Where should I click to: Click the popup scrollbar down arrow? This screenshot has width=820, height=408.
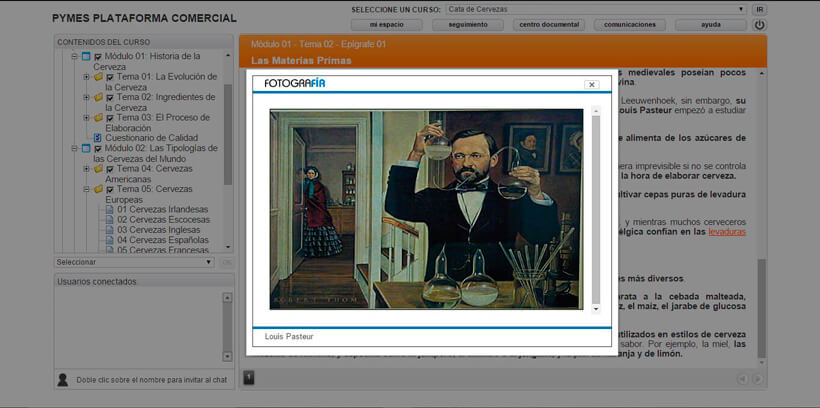pyautogui.click(x=596, y=309)
